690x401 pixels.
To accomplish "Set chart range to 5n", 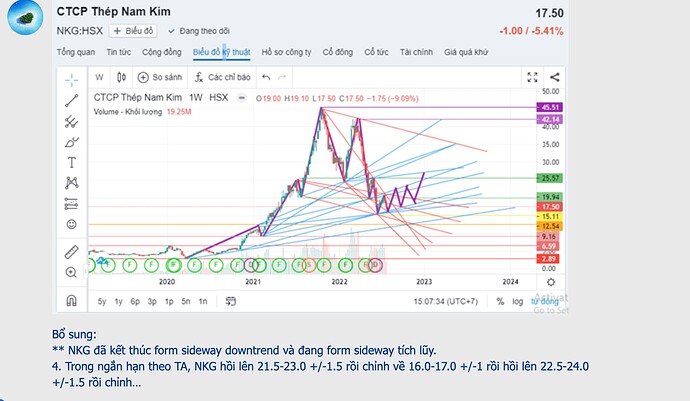I will coord(186,302).
